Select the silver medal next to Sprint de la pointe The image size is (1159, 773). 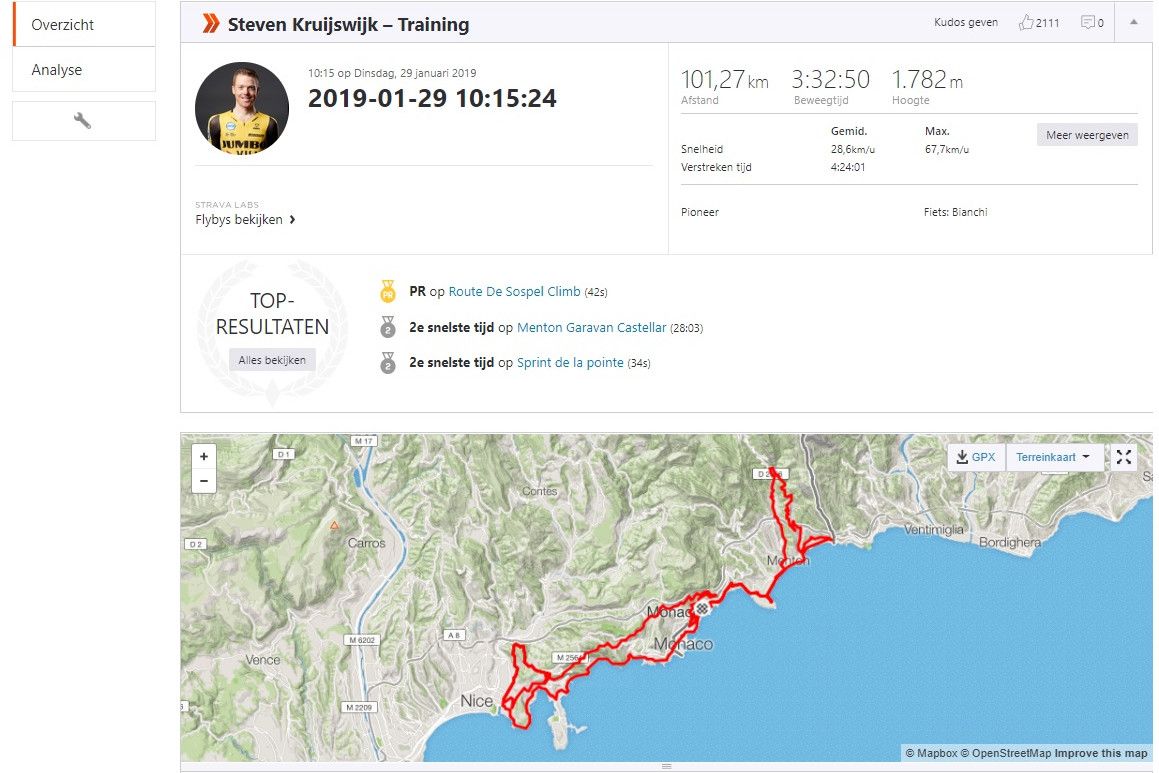[x=388, y=363]
